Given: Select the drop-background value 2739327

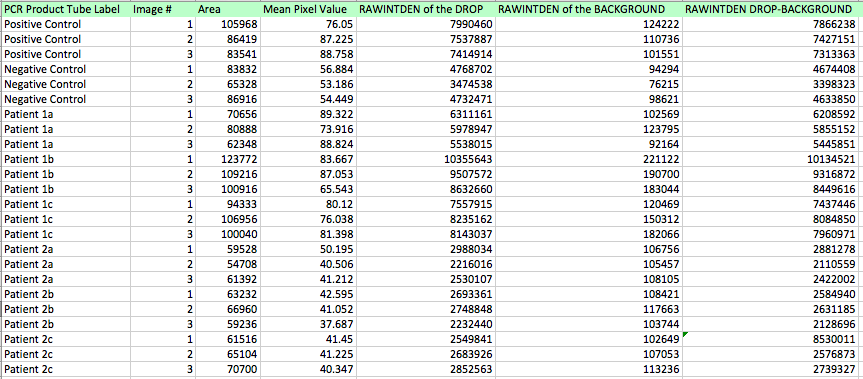Looking at the screenshot, I should (x=772, y=369).
